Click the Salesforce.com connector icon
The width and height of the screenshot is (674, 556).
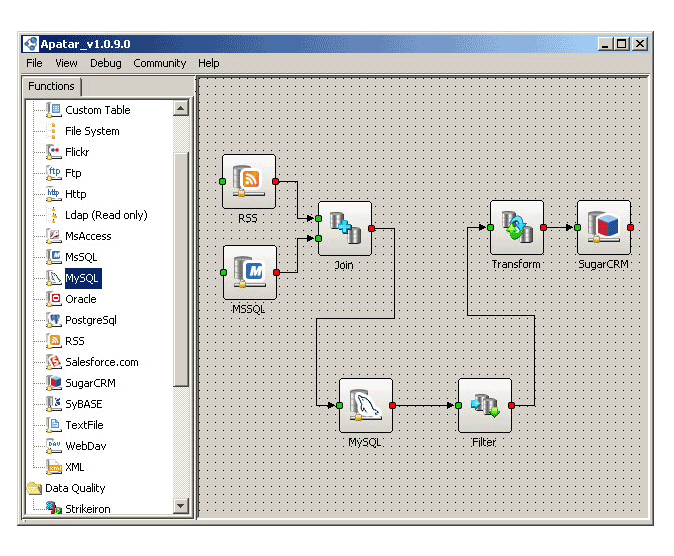pyautogui.click(x=54, y=362)
